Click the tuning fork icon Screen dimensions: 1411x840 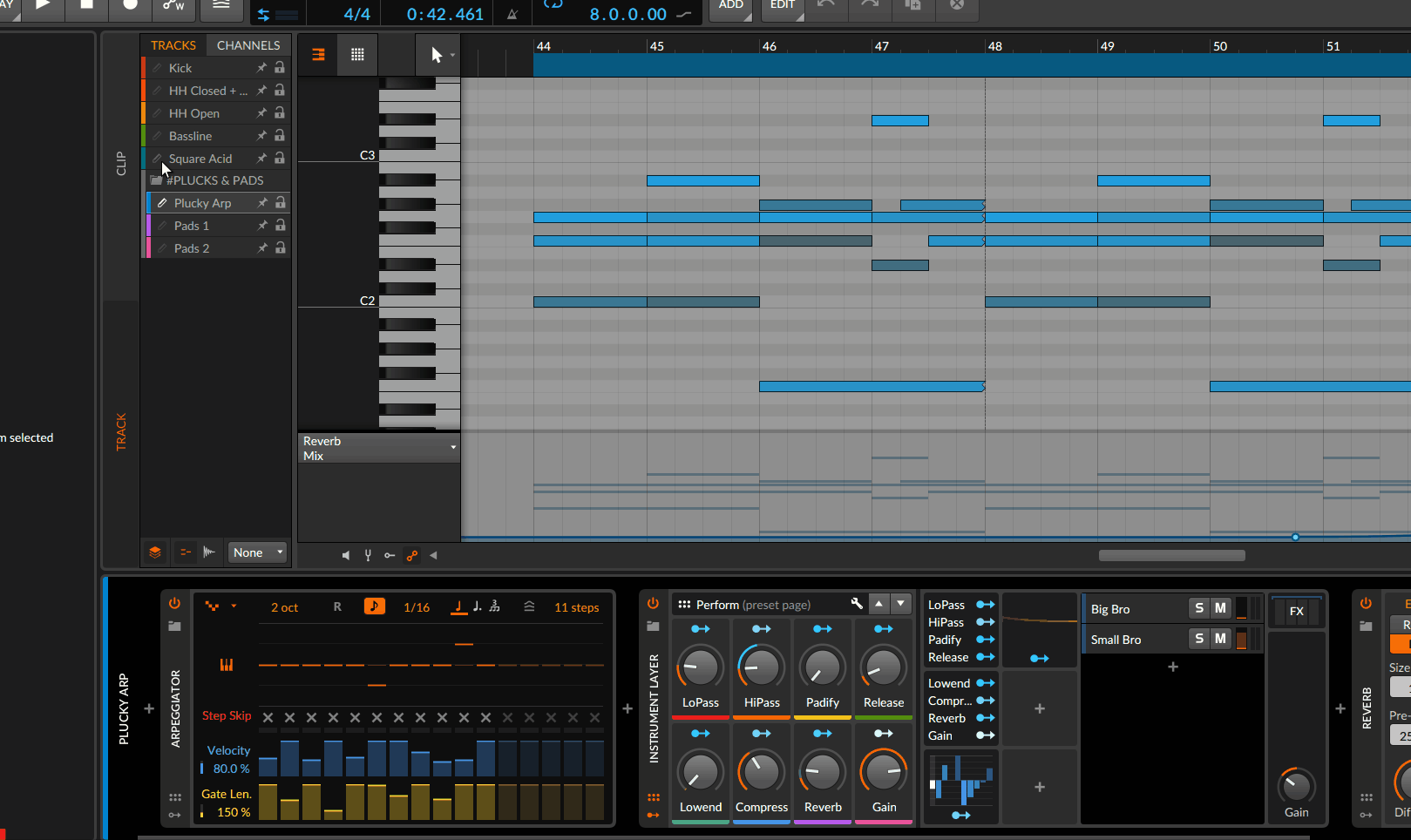pos(368,555)
